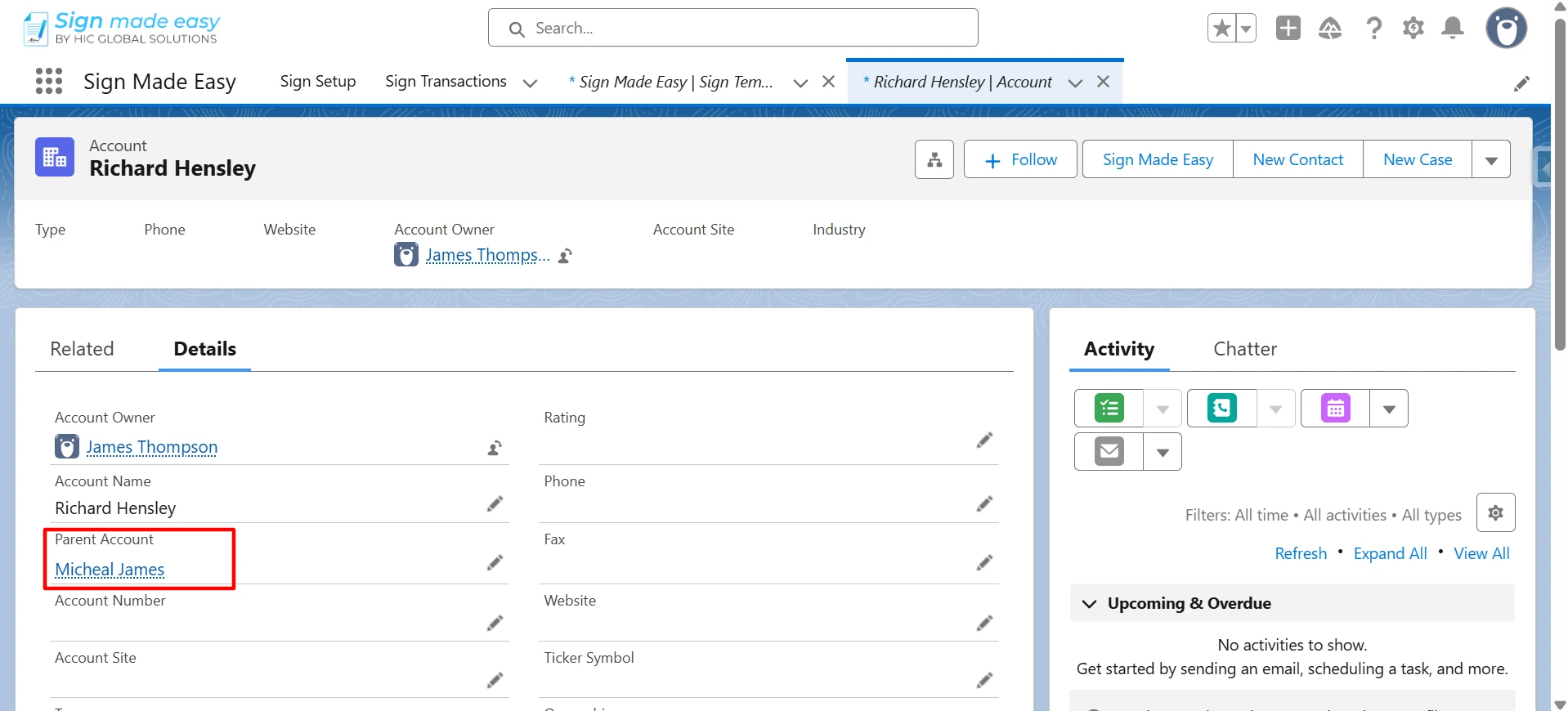Click the New Task green icon
The width and height of the screenshot is (1568, 711).
pos(1109,408)
